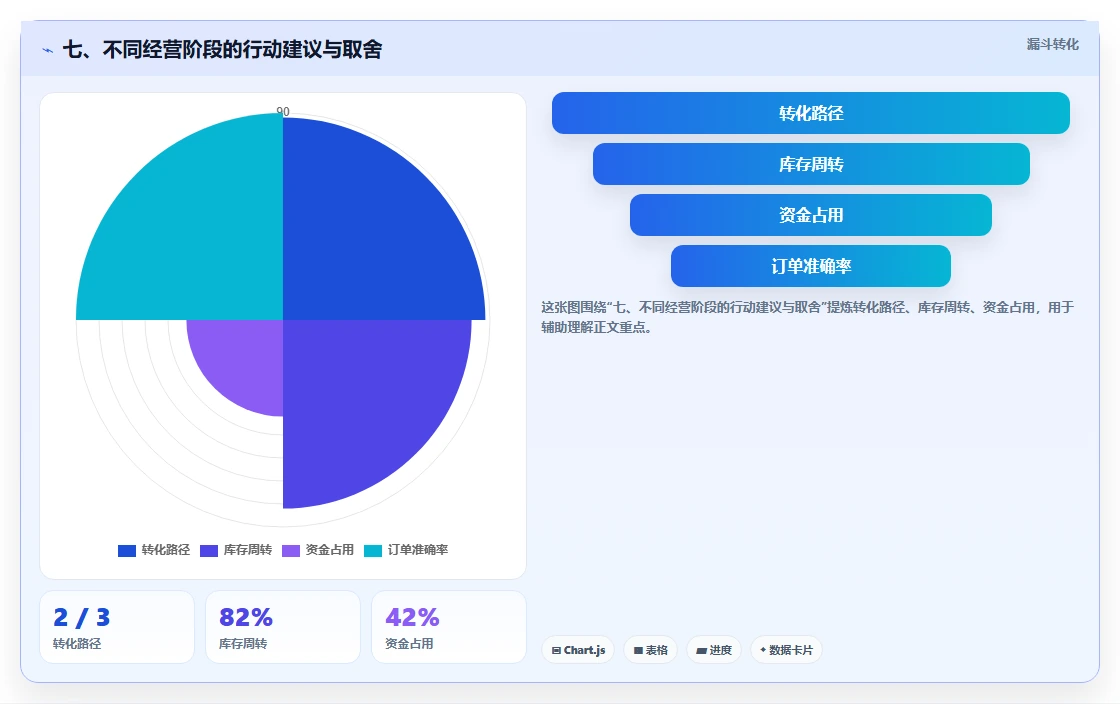1120x704 pixels.
Task: Click the 资金占用 funnel bar
Action: [811, 215]
